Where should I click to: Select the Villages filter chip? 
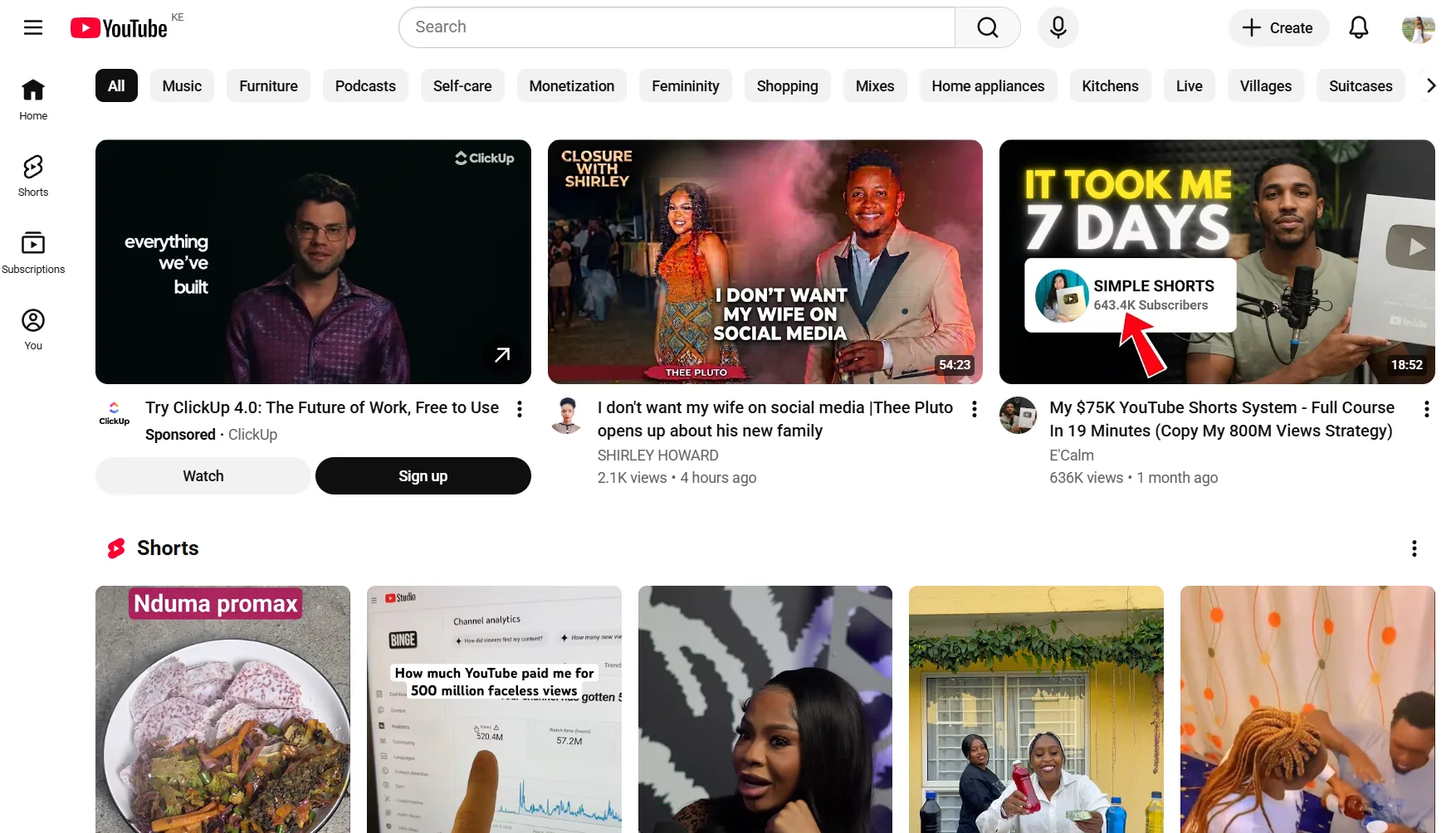click(1266, 85)
